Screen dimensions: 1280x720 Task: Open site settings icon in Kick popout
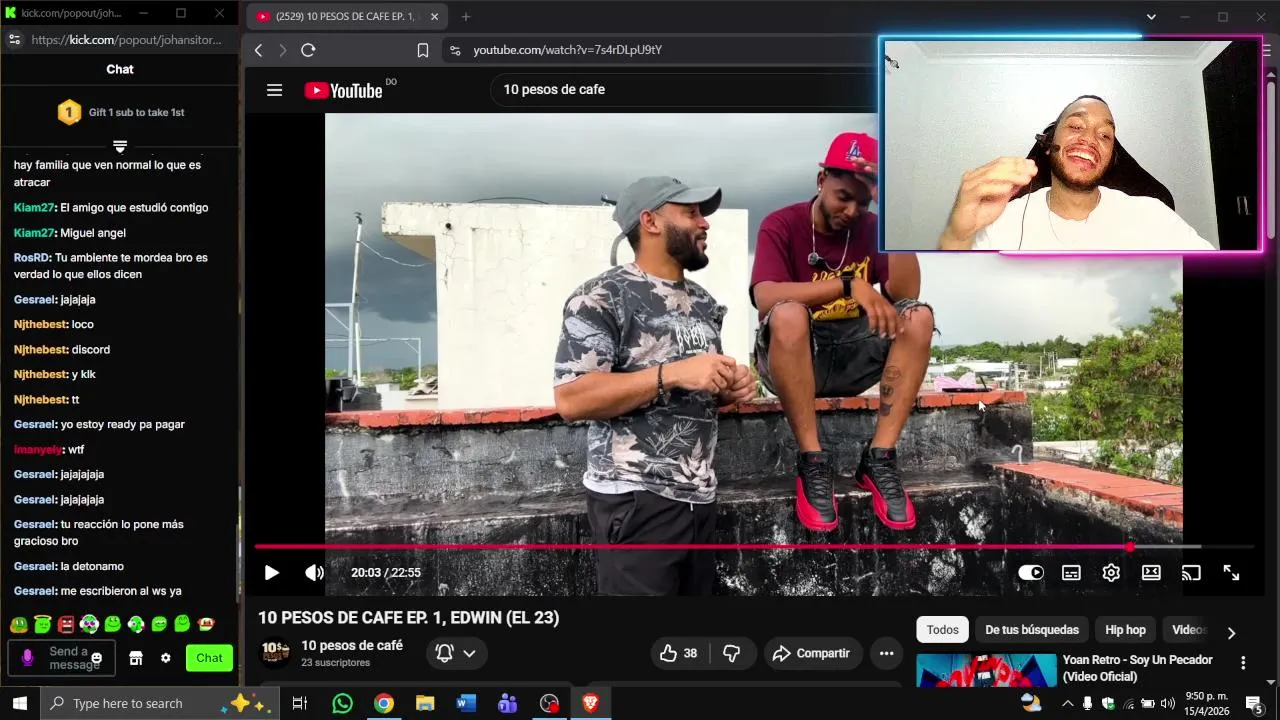[x=14, y=40]
